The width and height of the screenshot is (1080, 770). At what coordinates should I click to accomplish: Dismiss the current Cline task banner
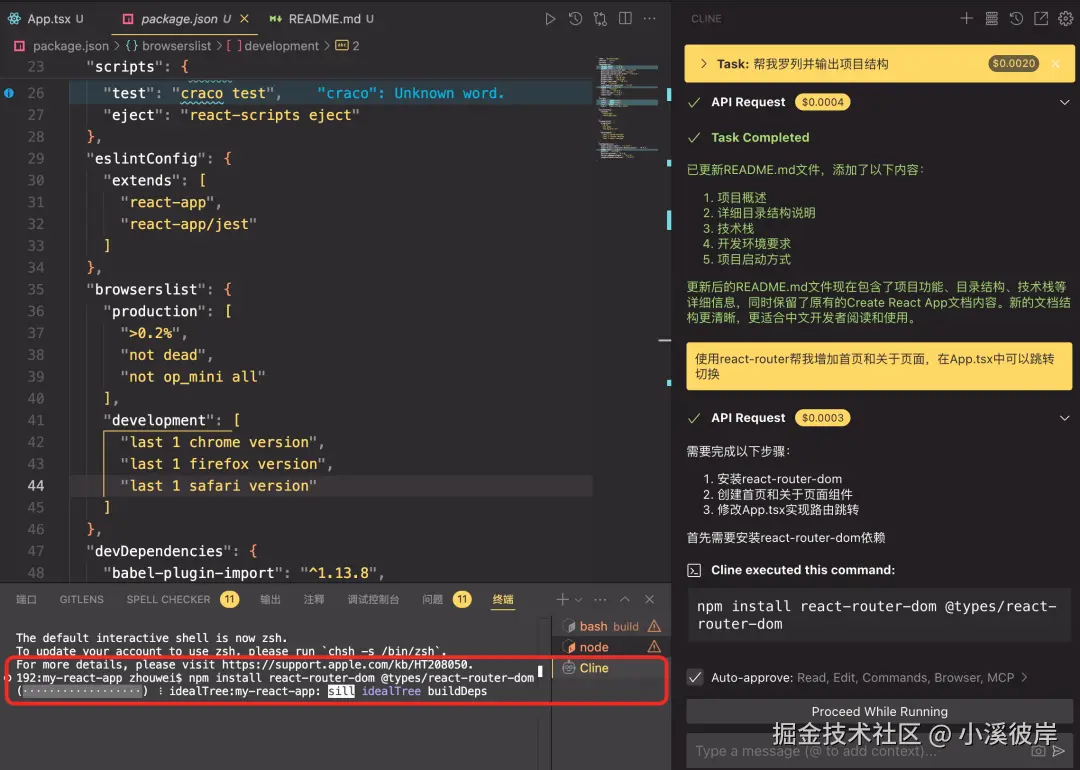click(x=1055, y=63)
